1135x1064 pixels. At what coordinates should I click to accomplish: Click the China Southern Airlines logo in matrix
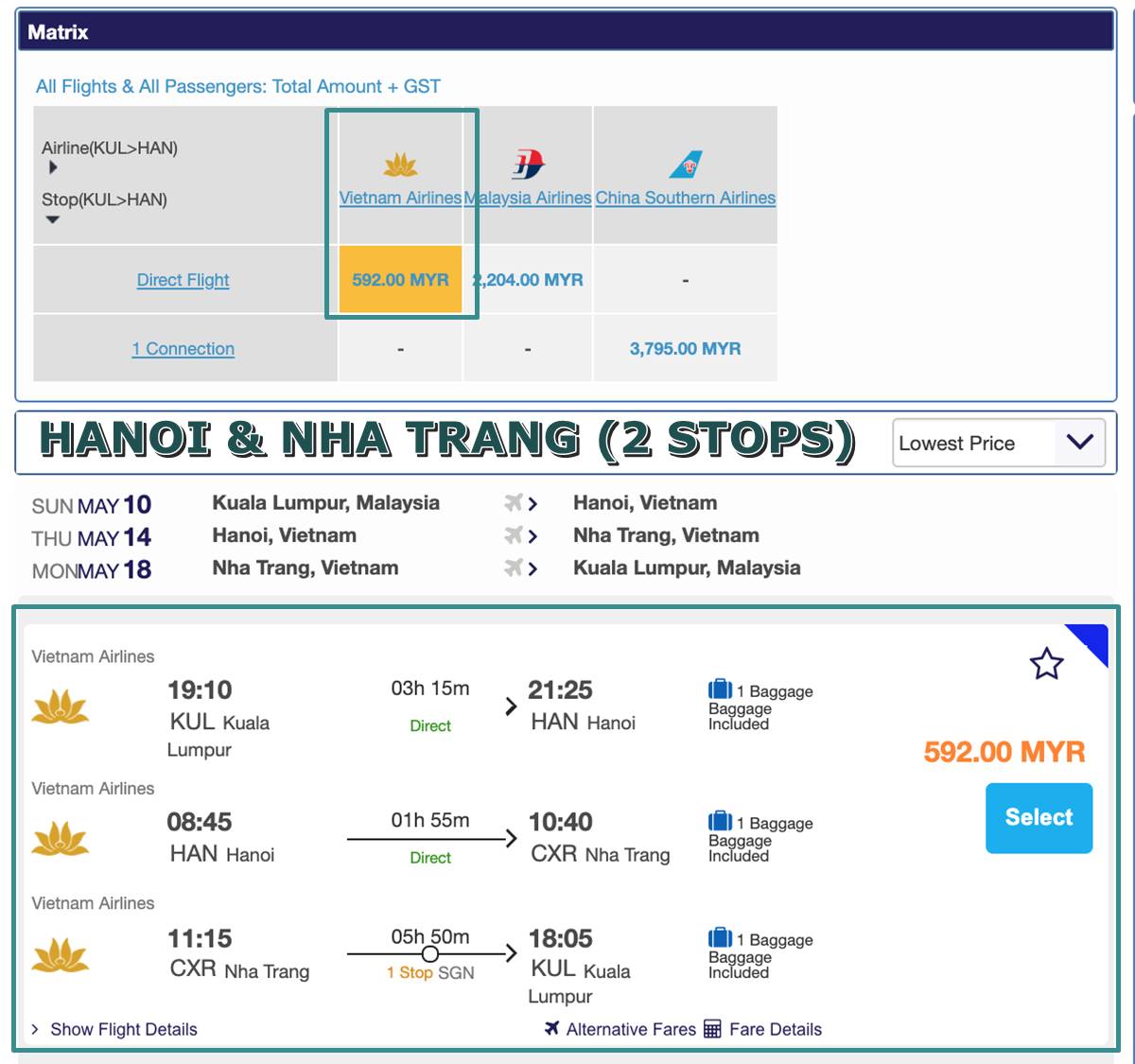pyautogui.click(x=686, y=165)
